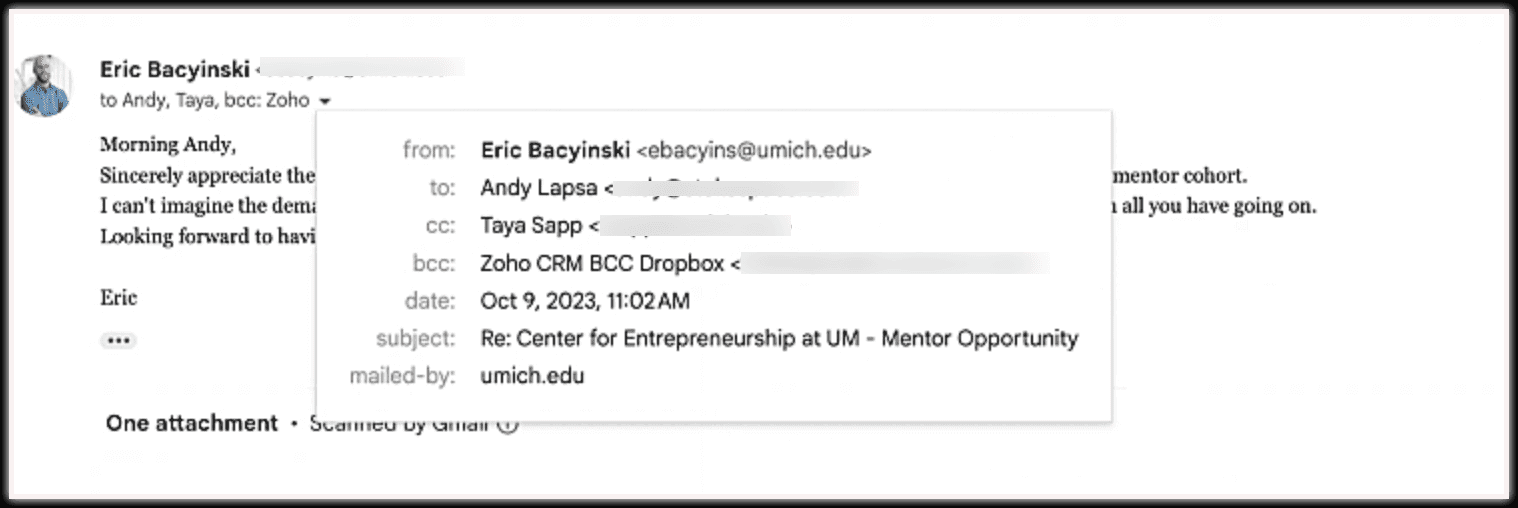Click the bold sender name in the email header
Image resolution: width=1518 pixels, height=508 pixels.
pos(174,69)
